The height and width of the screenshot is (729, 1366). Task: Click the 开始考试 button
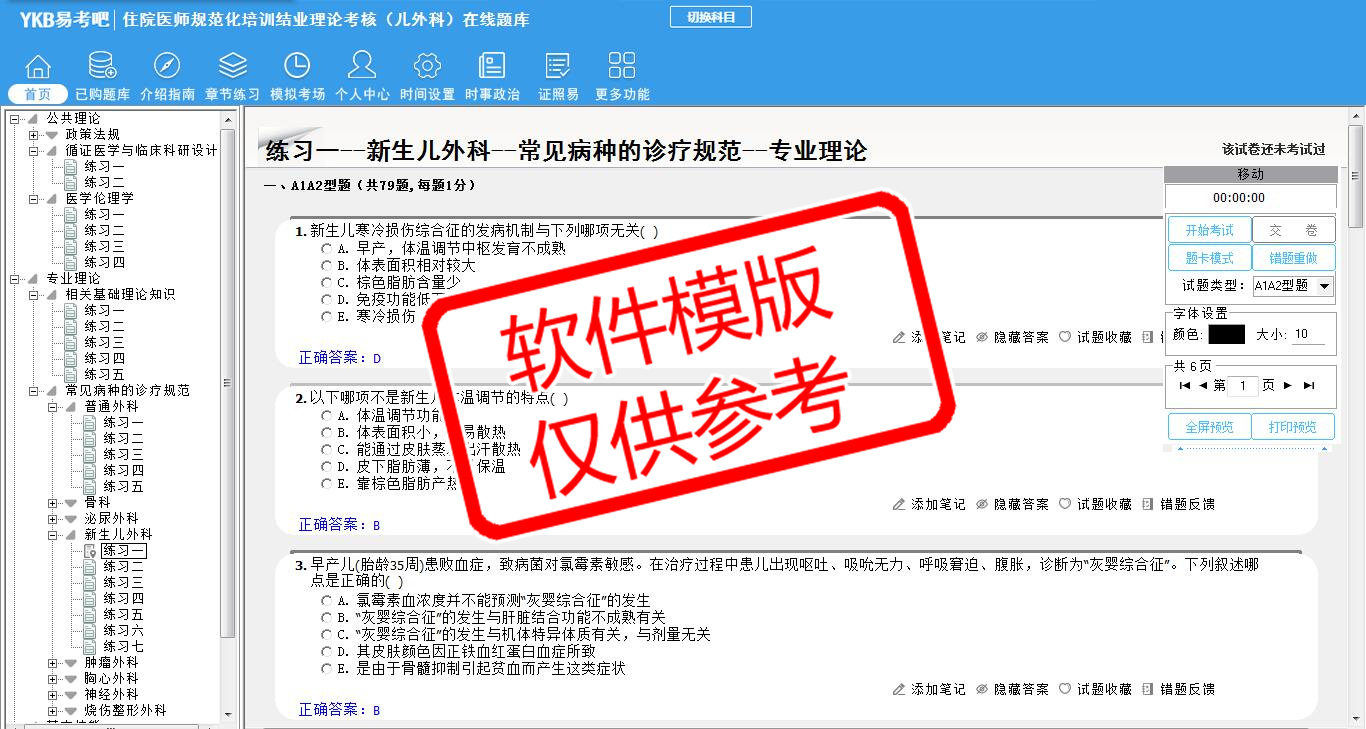[x=1209, y=230]
